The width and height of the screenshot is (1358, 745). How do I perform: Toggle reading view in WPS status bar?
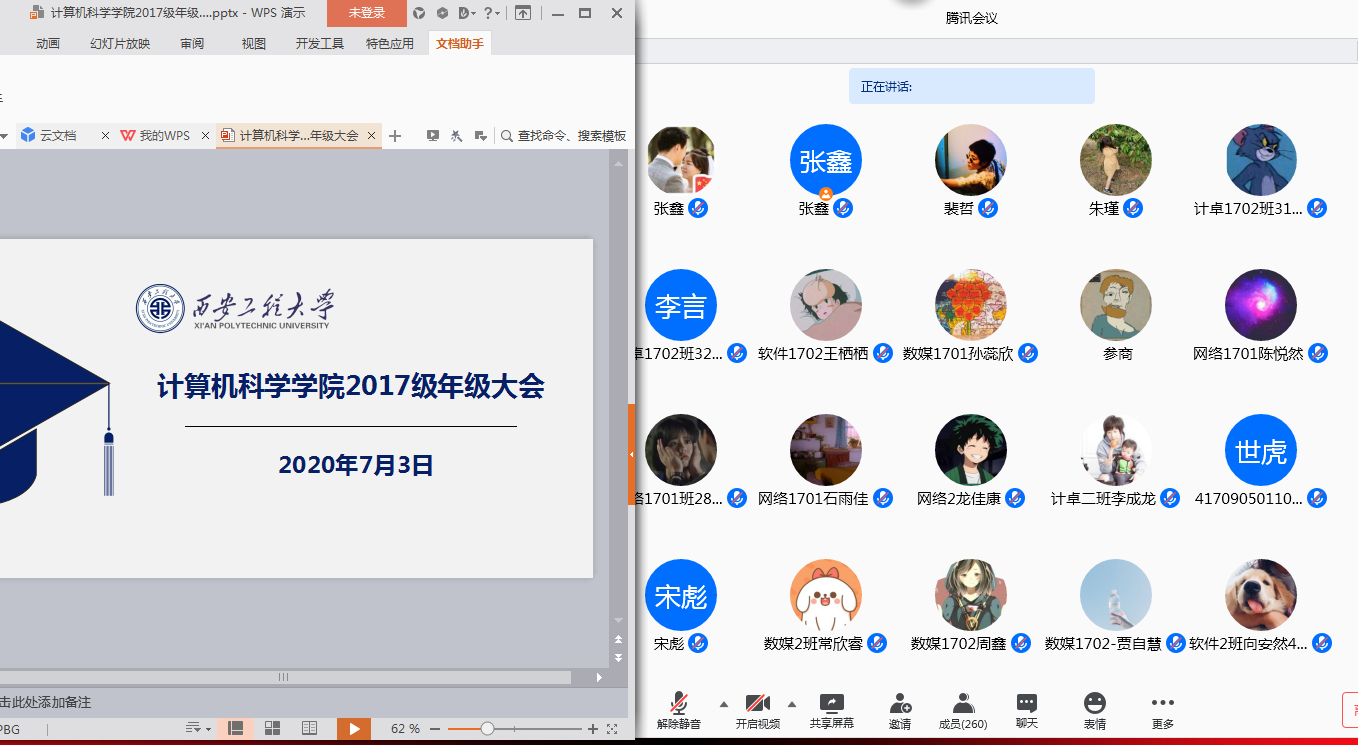310,729
